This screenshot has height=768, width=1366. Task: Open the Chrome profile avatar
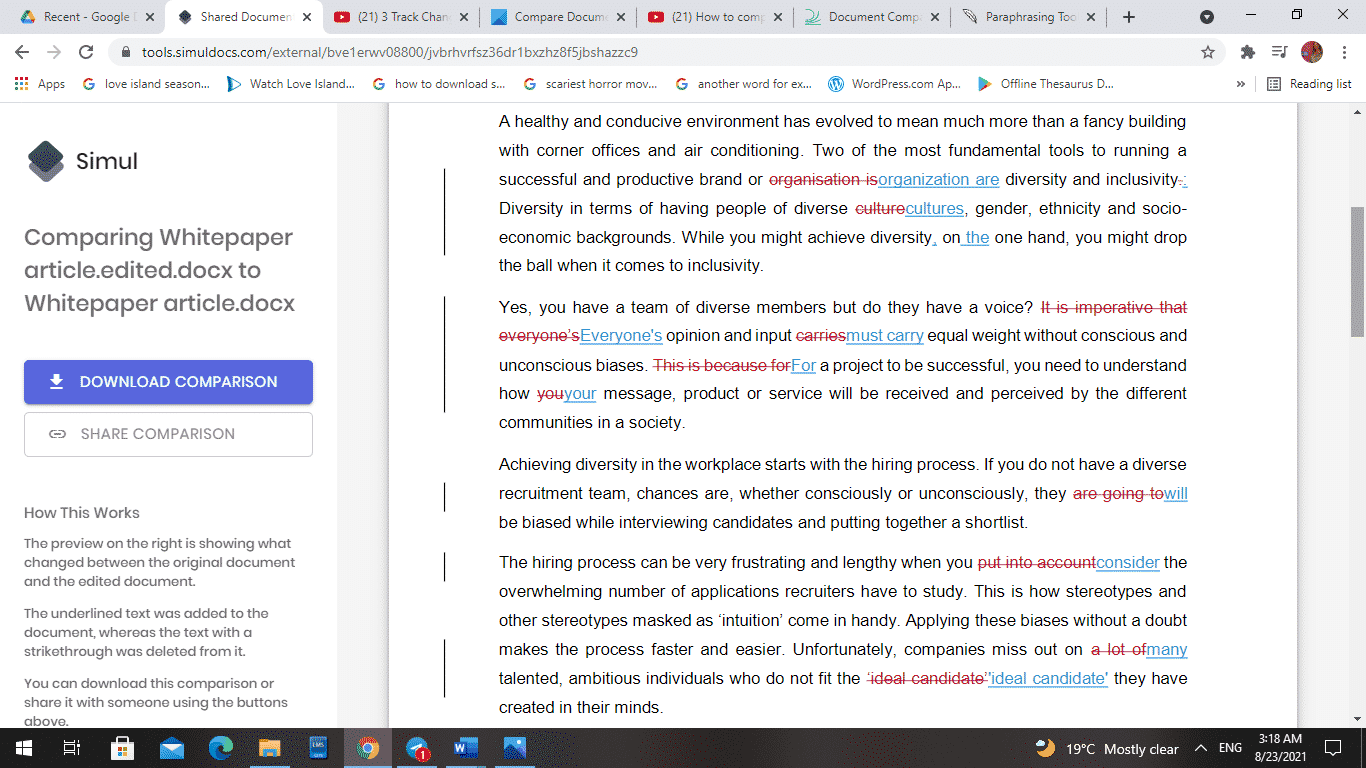pos(1311,52)
